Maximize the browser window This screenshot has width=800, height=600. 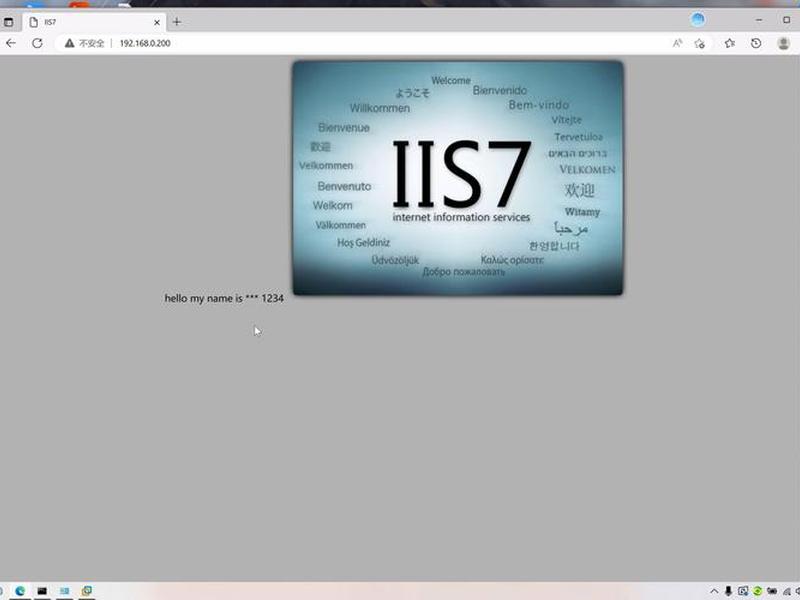tap(786, 20)
